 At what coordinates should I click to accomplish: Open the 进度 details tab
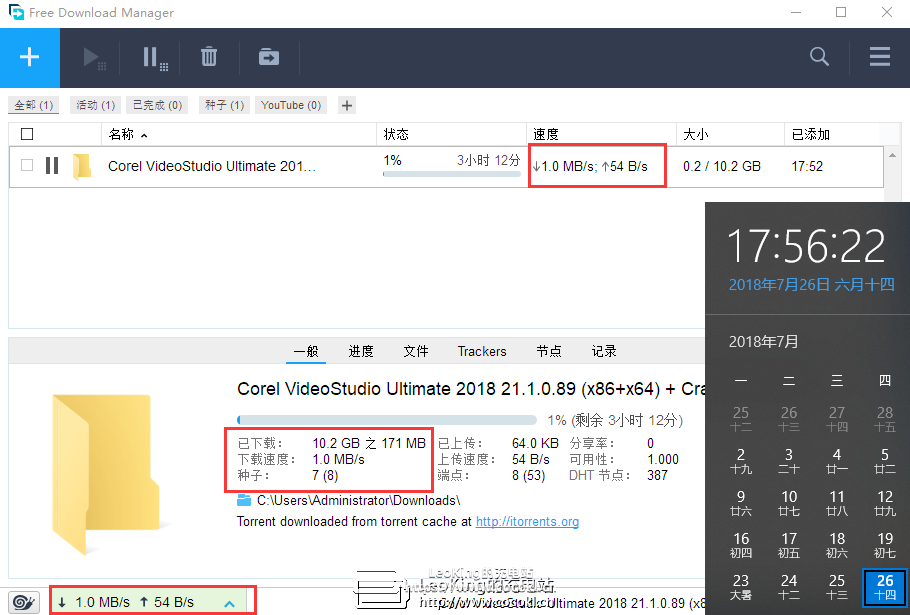click(x=361, y=351)
